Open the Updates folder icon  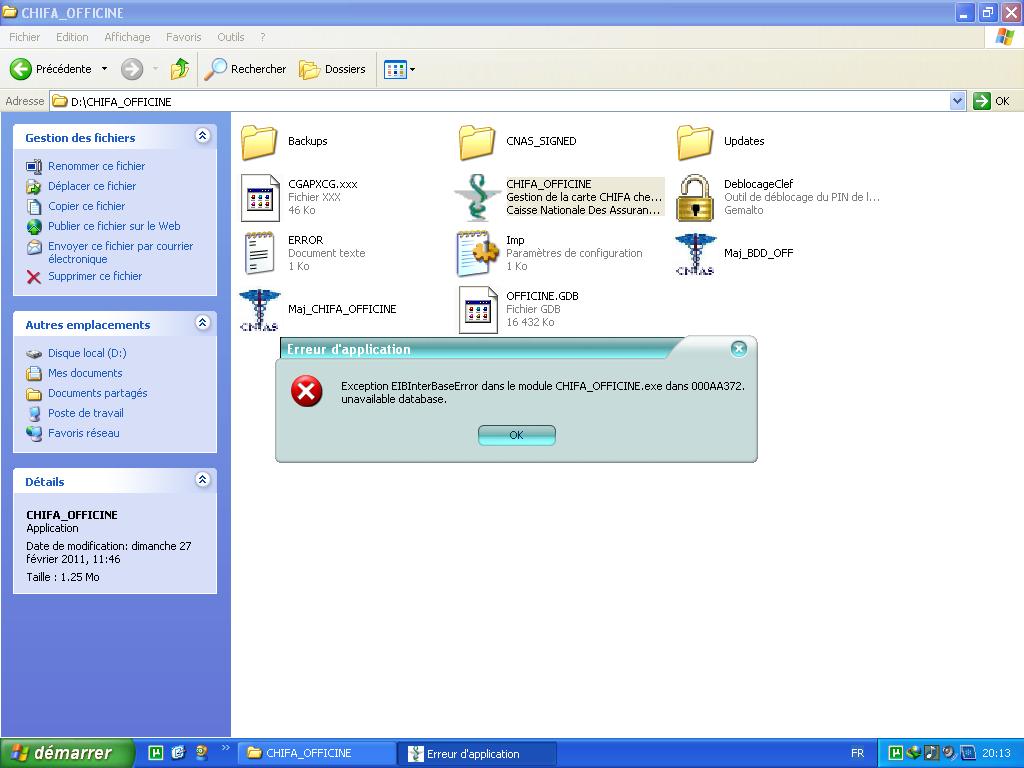(x=695, y=142)
